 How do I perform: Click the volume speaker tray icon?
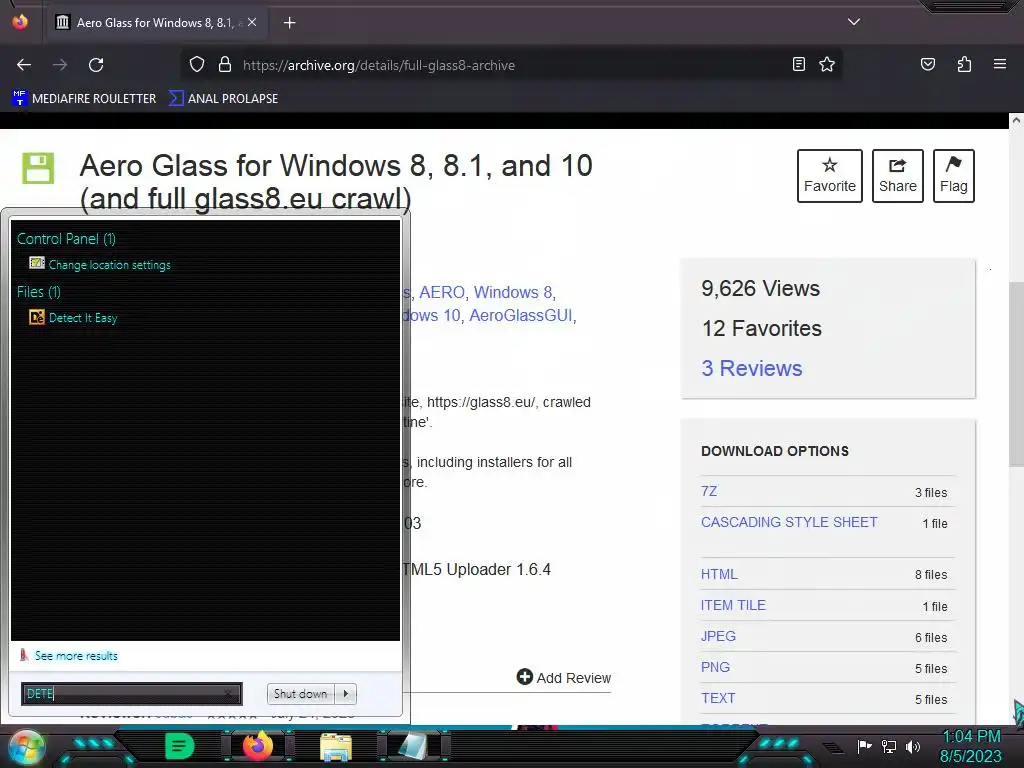coord(913,746)
